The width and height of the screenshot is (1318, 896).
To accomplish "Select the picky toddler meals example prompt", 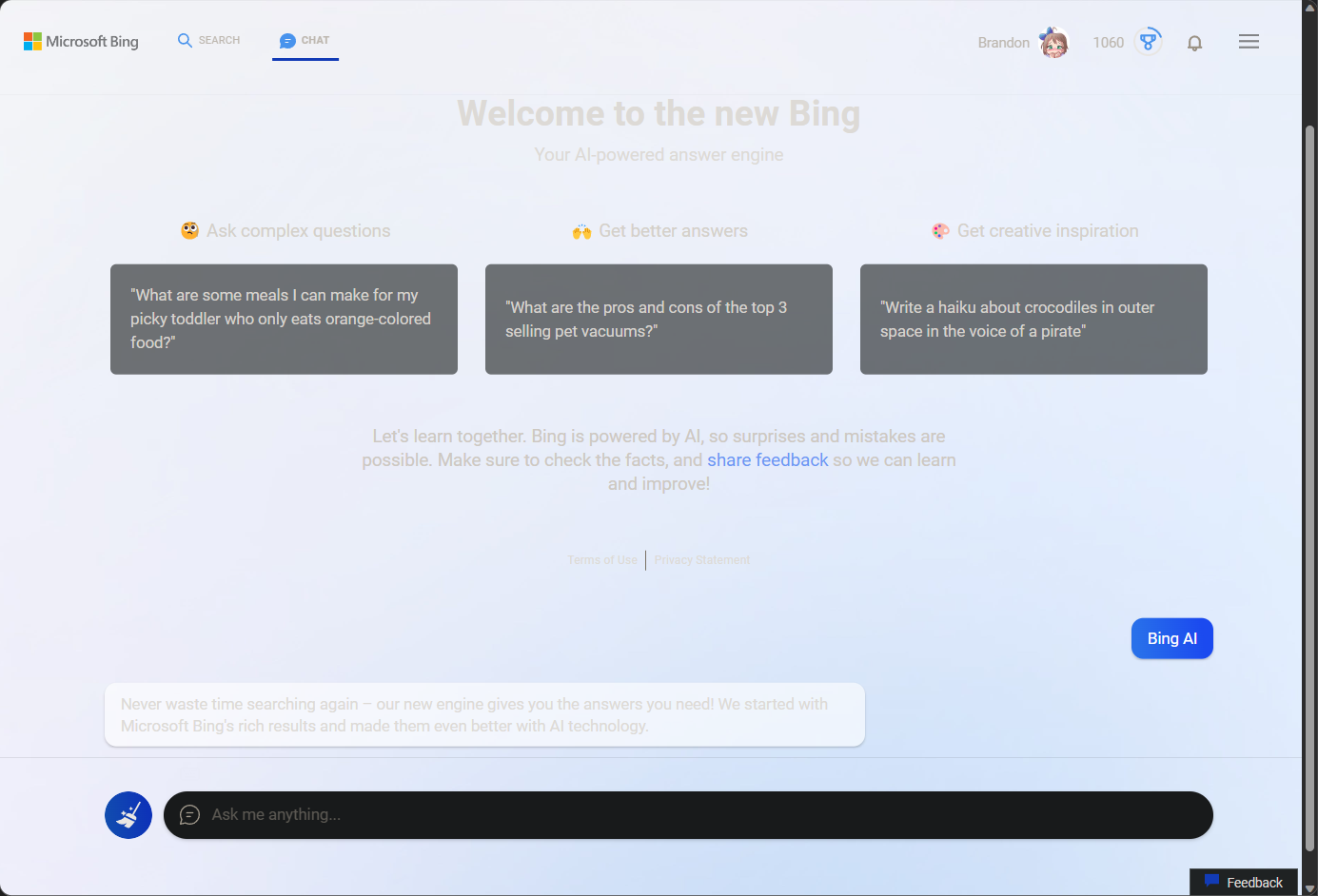I will [284, 319].
